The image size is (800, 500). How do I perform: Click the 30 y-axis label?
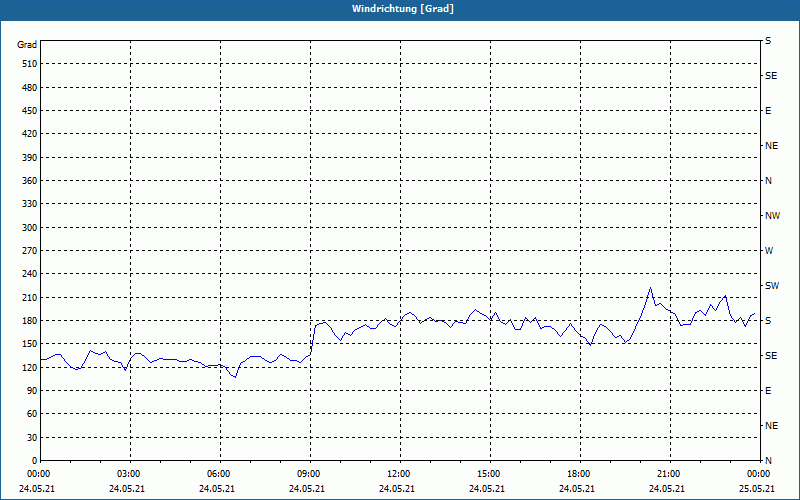32,437
